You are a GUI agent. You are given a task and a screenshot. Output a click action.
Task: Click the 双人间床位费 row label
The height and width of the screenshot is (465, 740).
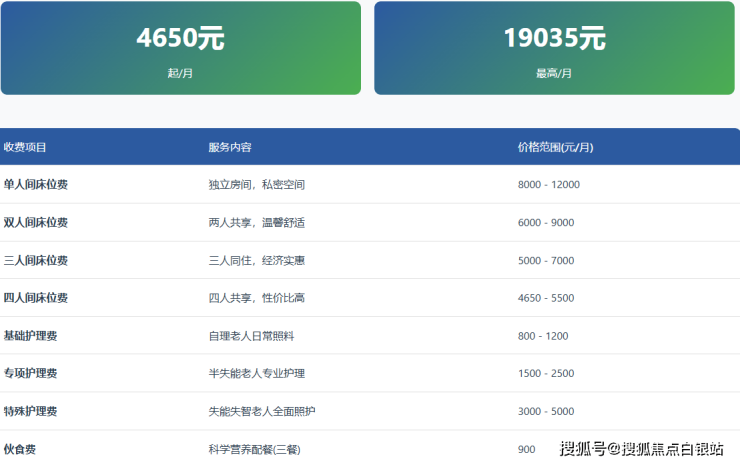pos(36,223)
